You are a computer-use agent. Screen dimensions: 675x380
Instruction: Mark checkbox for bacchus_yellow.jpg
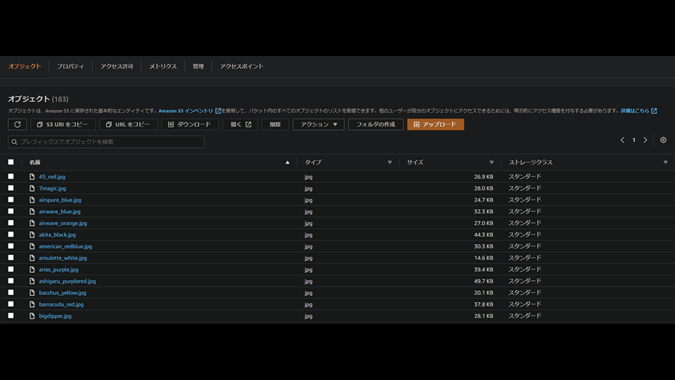click(11, 293)
